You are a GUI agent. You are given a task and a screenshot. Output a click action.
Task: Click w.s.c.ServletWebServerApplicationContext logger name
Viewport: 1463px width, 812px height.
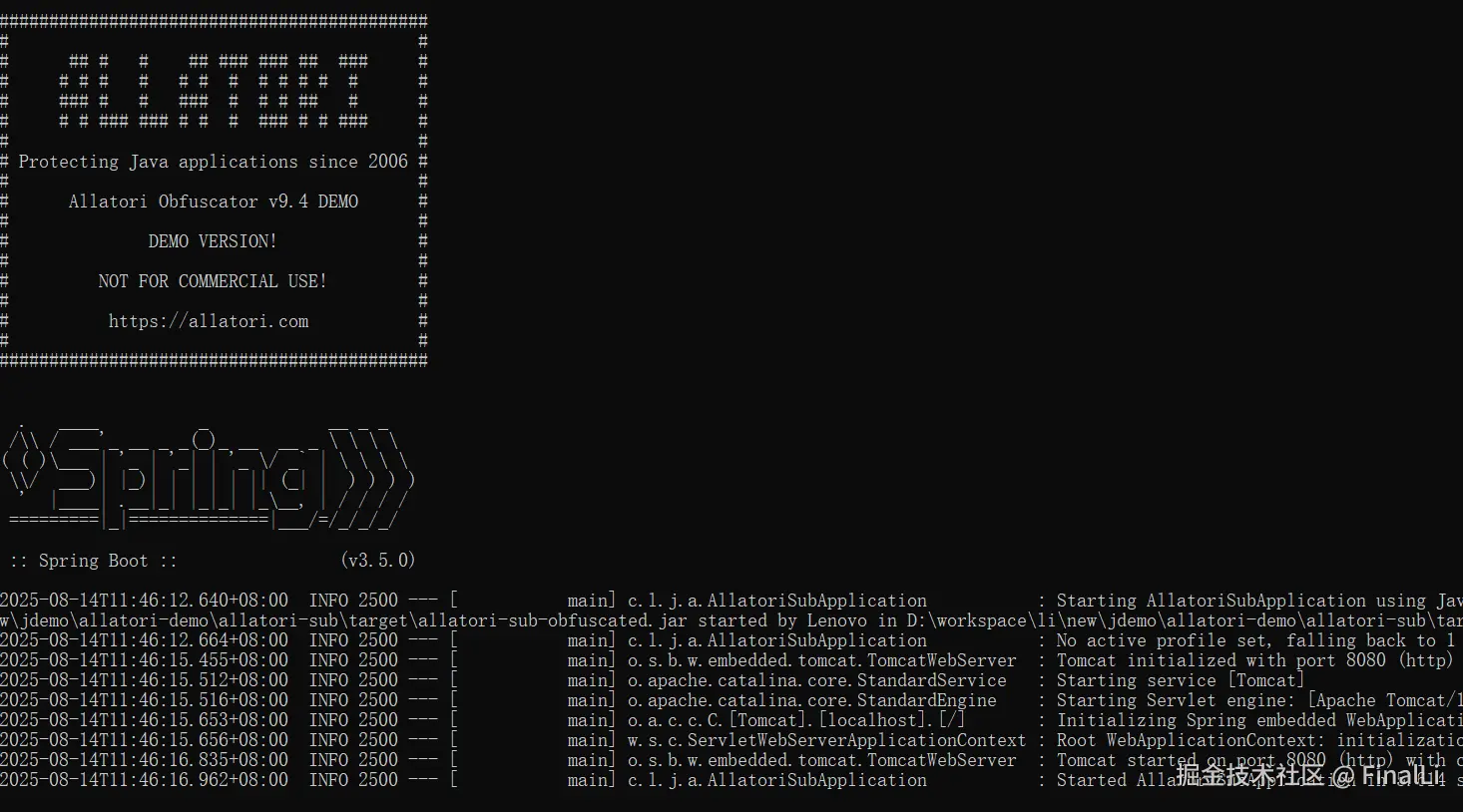click(826, 740)
